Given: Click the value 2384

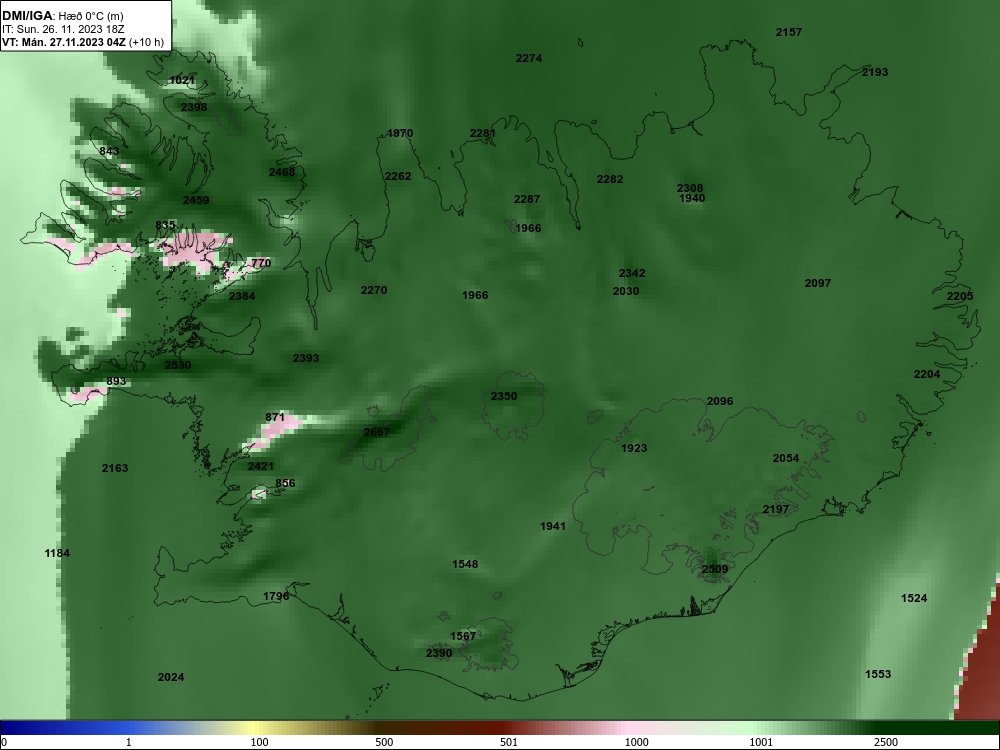Looking at the screenshot, I should [242, 296].
